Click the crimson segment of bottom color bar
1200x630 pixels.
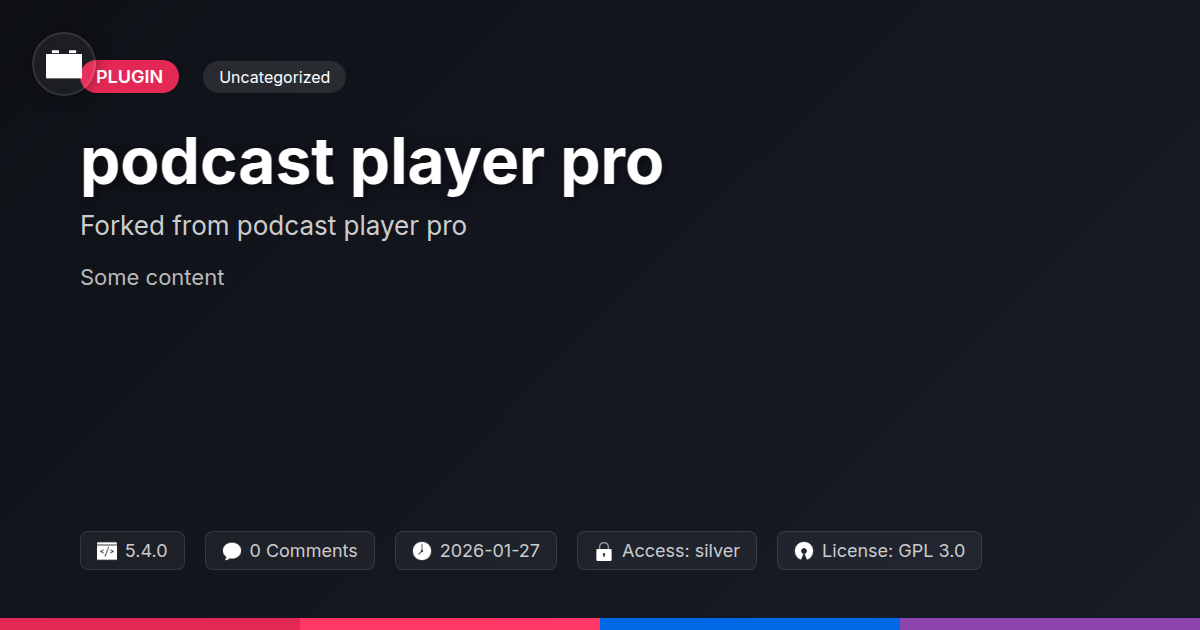150,624
